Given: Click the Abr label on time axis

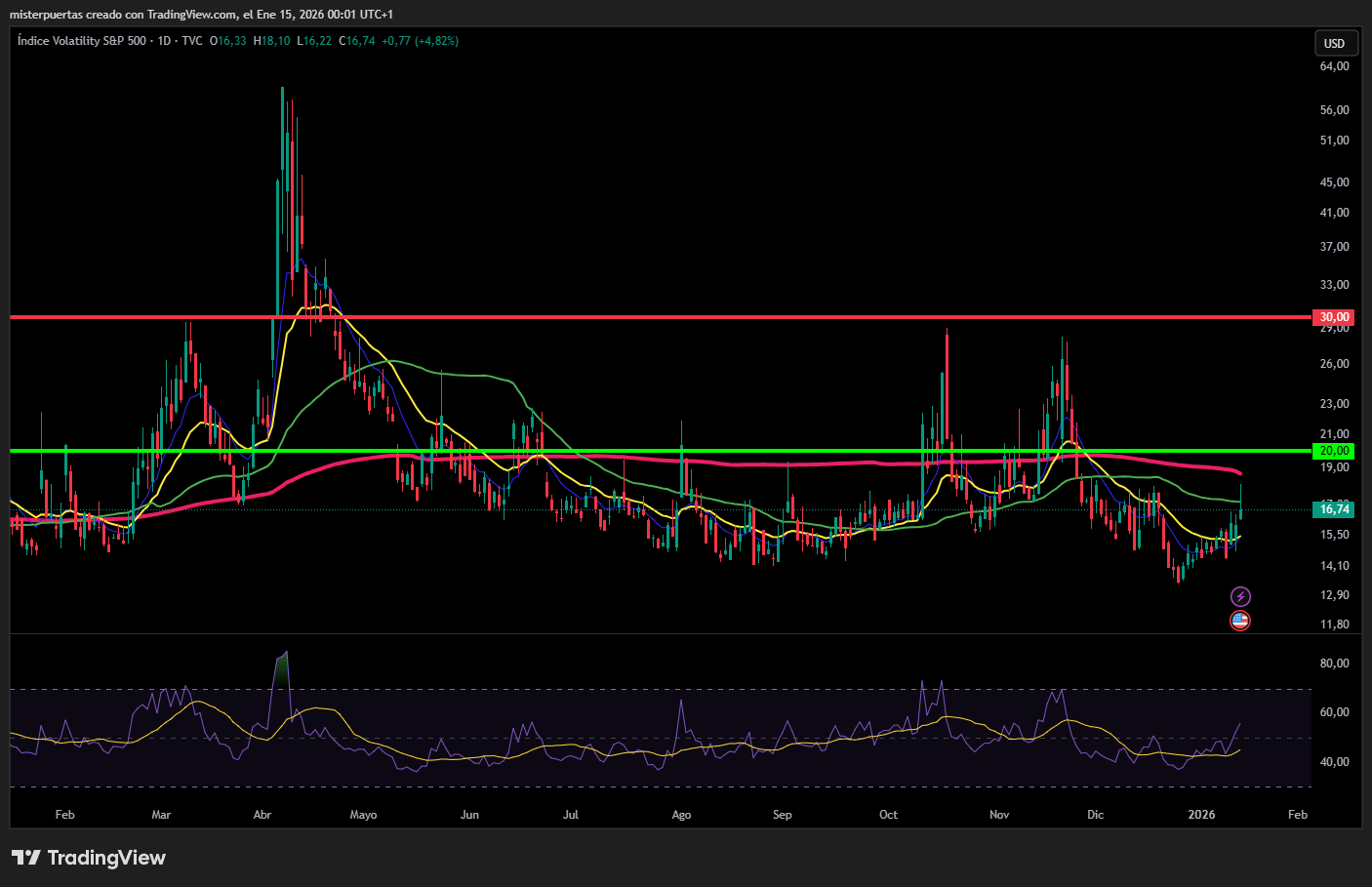Looking at the screenshot, I should tap(262, 815).
